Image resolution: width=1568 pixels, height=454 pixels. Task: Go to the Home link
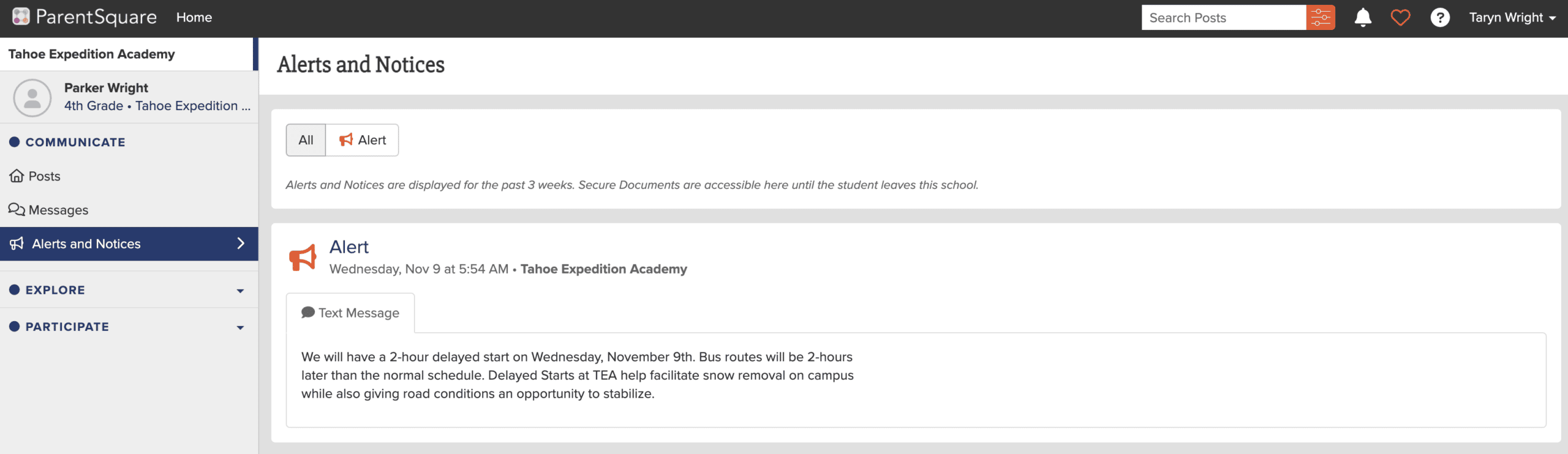[x=194, y=18]
